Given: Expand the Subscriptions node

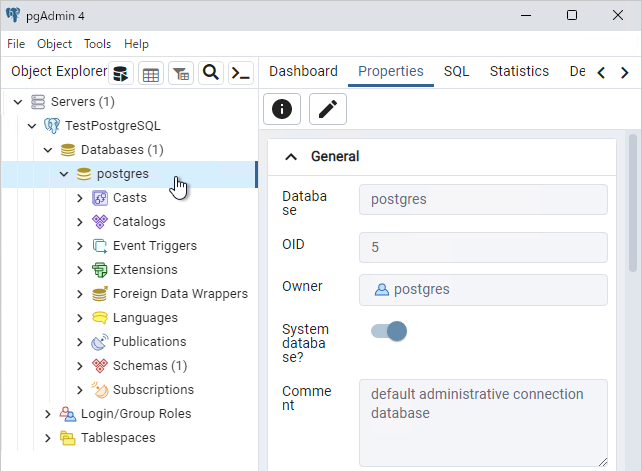Looking at the screenshot, I should pos(80,390).
